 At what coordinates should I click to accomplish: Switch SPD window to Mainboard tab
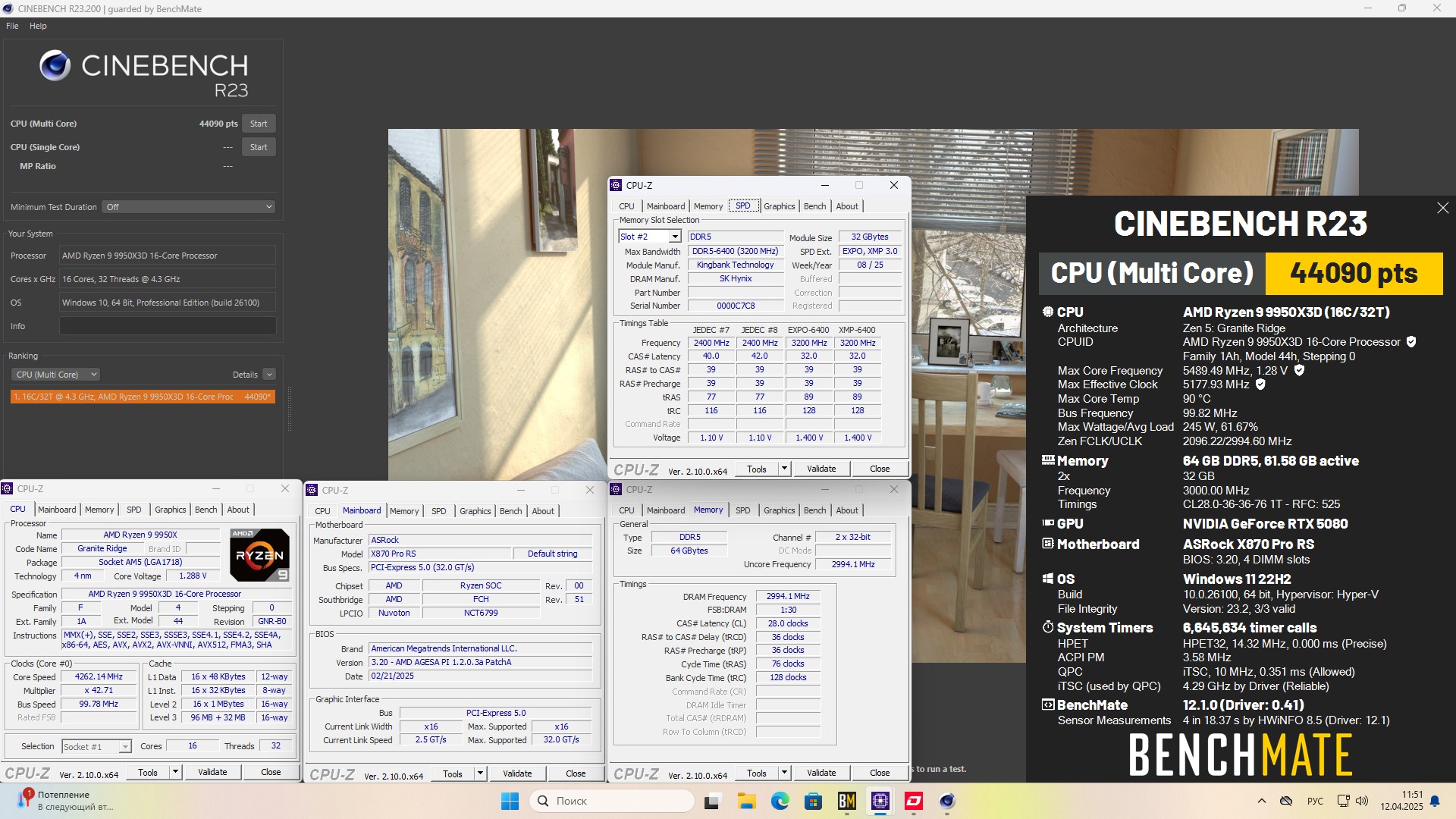coord(666,206)
